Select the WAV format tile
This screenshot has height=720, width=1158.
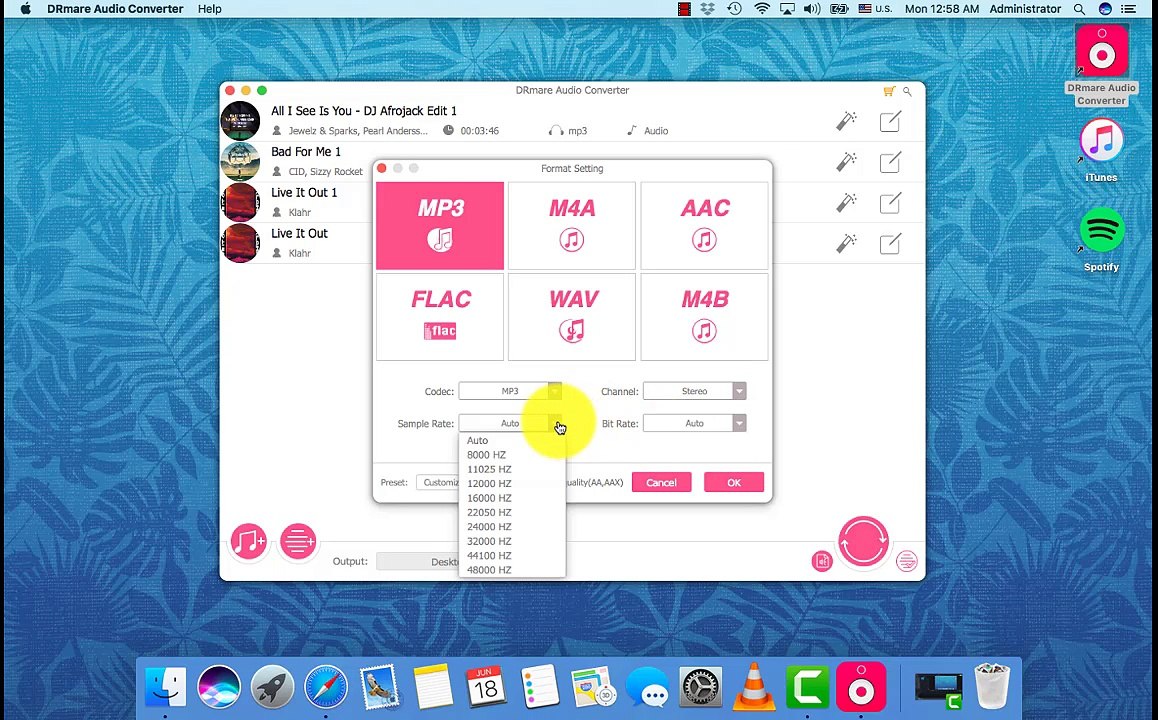pyautogui.click(x=572, y=317)
